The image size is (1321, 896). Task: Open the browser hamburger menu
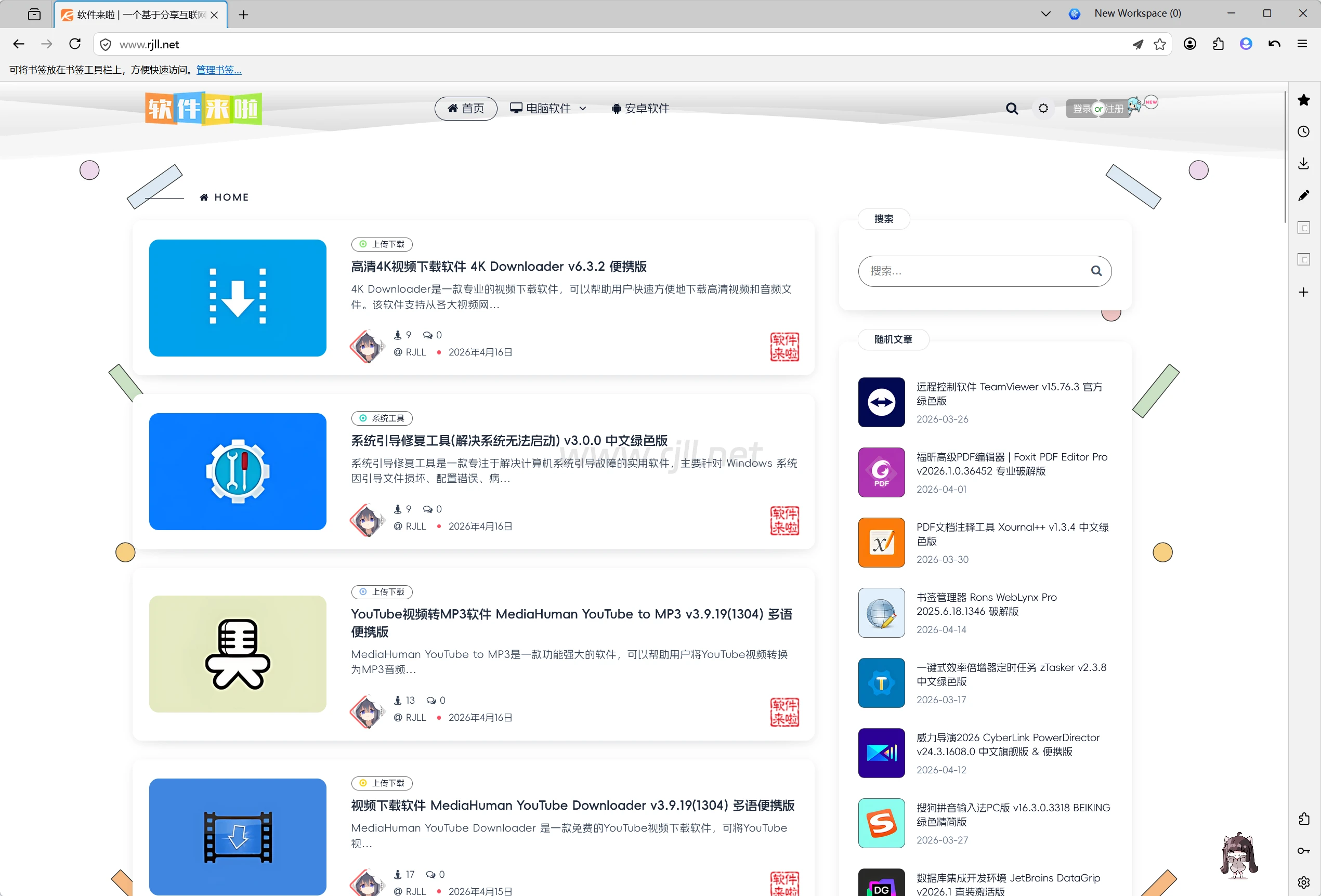[x=1302, y=44]
